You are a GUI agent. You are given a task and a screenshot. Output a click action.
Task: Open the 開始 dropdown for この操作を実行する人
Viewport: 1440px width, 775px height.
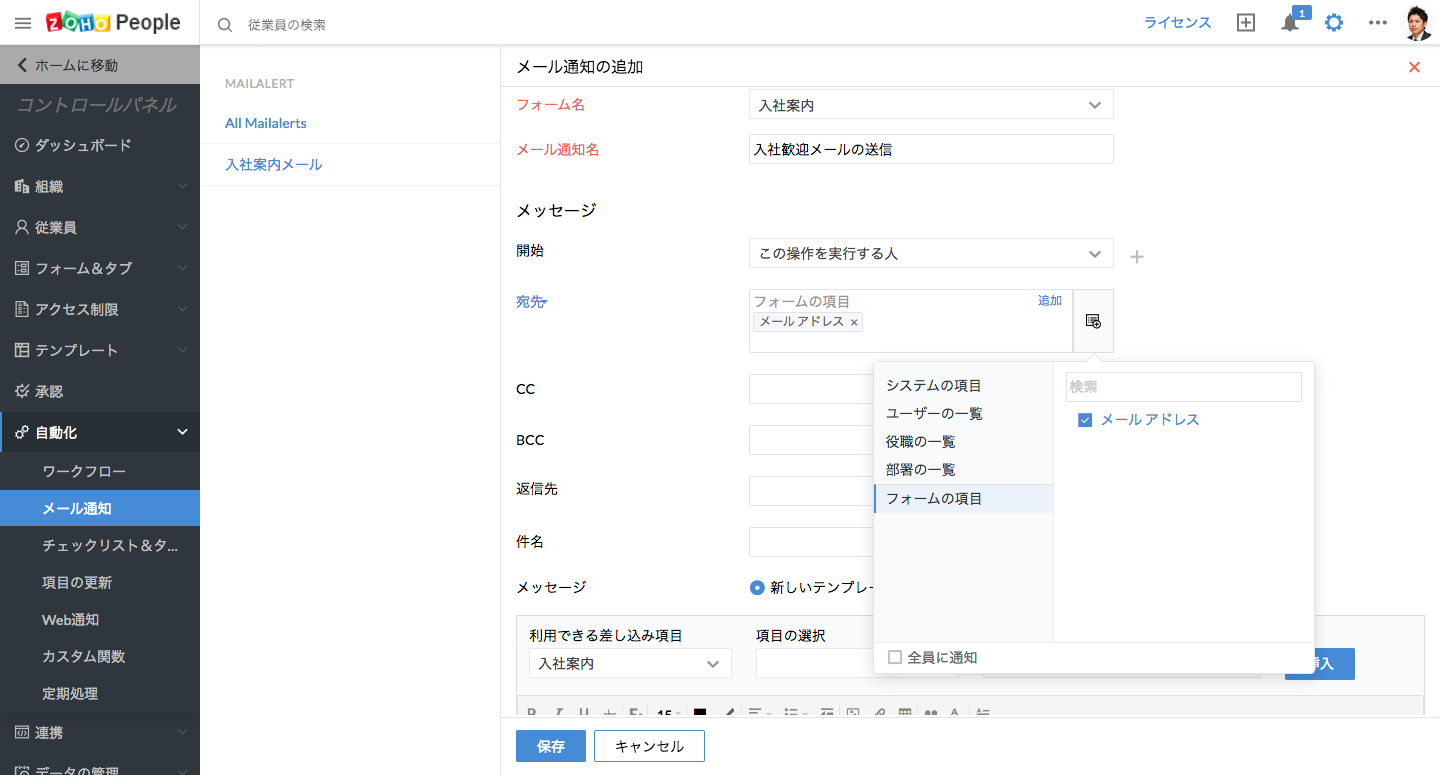click(x=930, y=254)
